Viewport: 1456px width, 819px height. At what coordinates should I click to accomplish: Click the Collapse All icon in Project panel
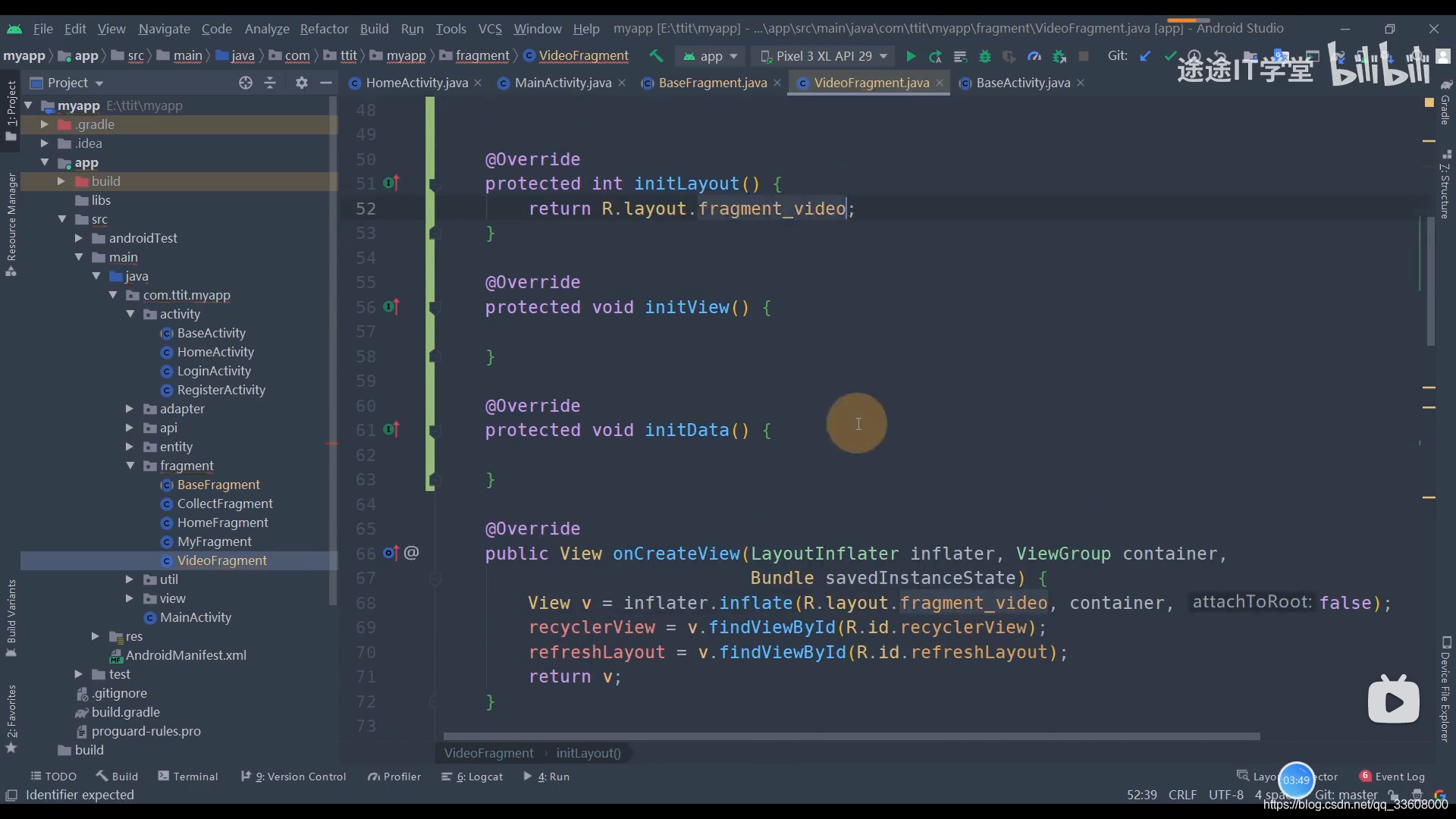tap(270, 83)
